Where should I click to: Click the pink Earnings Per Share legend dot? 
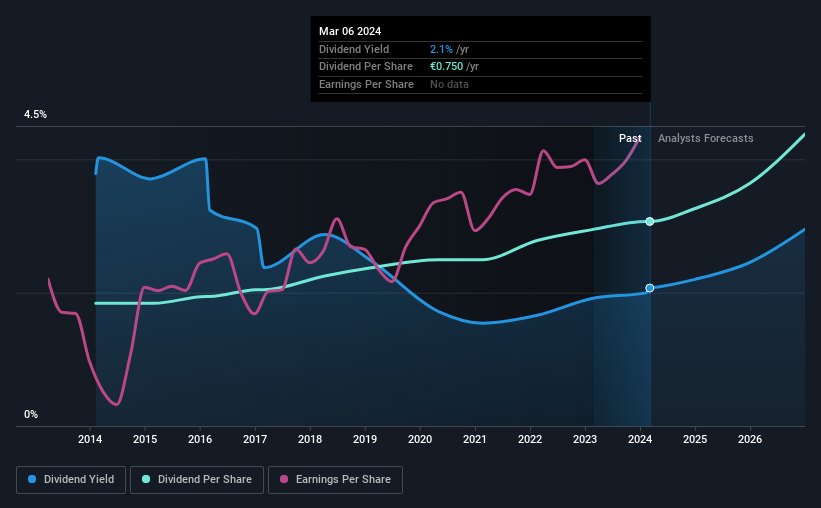[284, 479]
